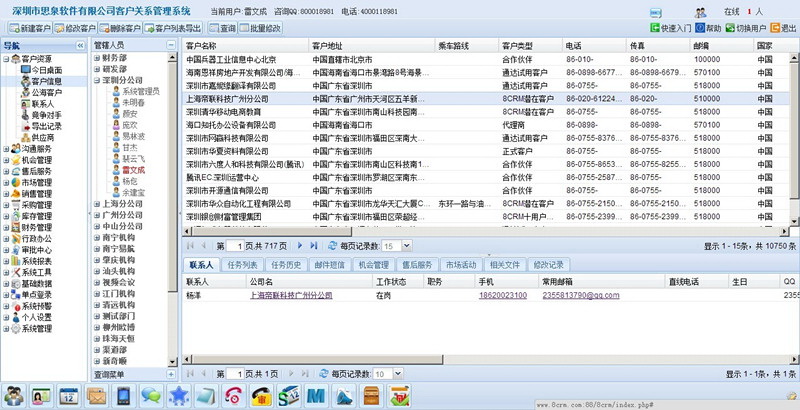
Task: Open the calendar 12 icon in bottom dock
Action: [69, 395]
